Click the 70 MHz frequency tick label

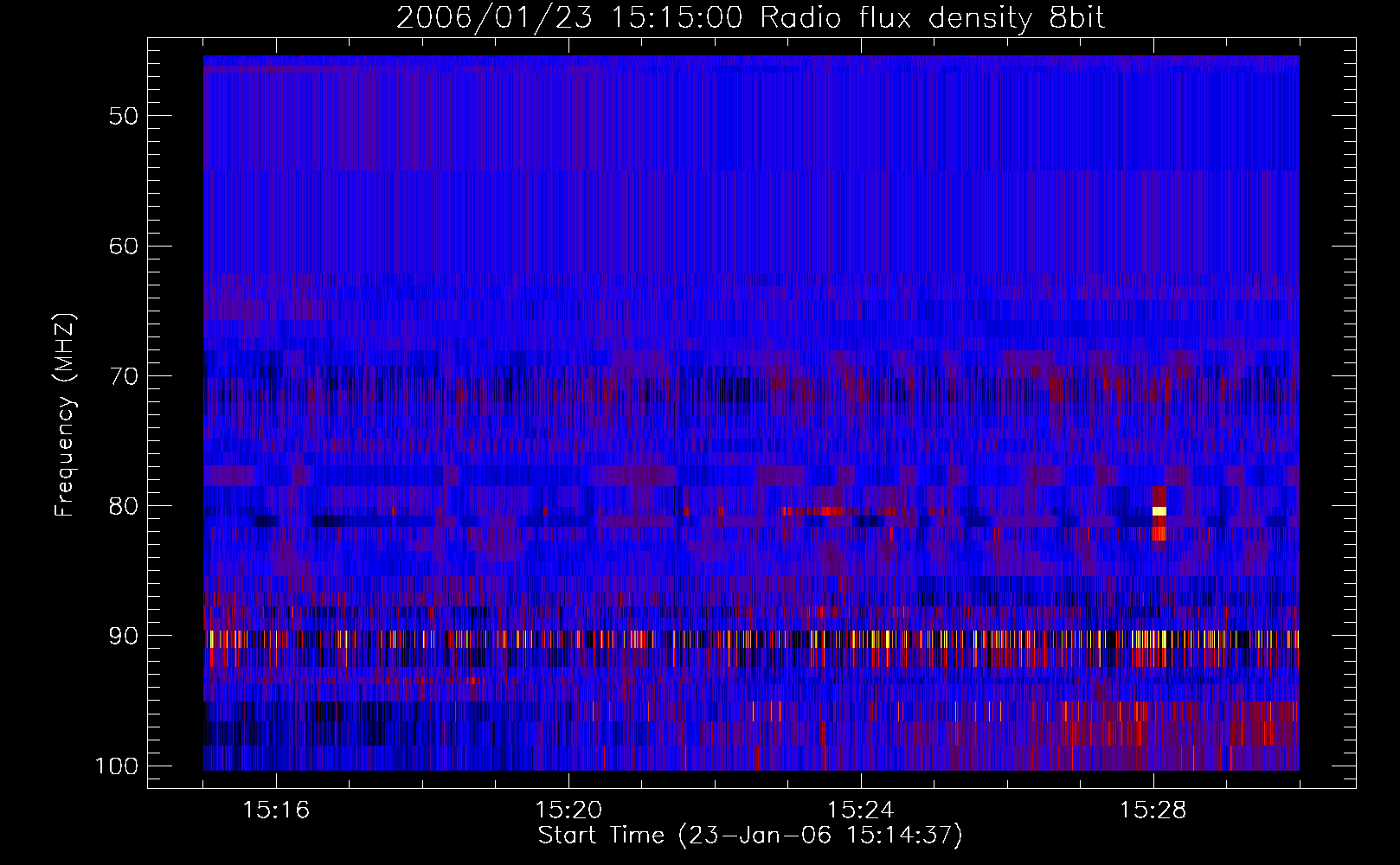(x=124, y=376)
